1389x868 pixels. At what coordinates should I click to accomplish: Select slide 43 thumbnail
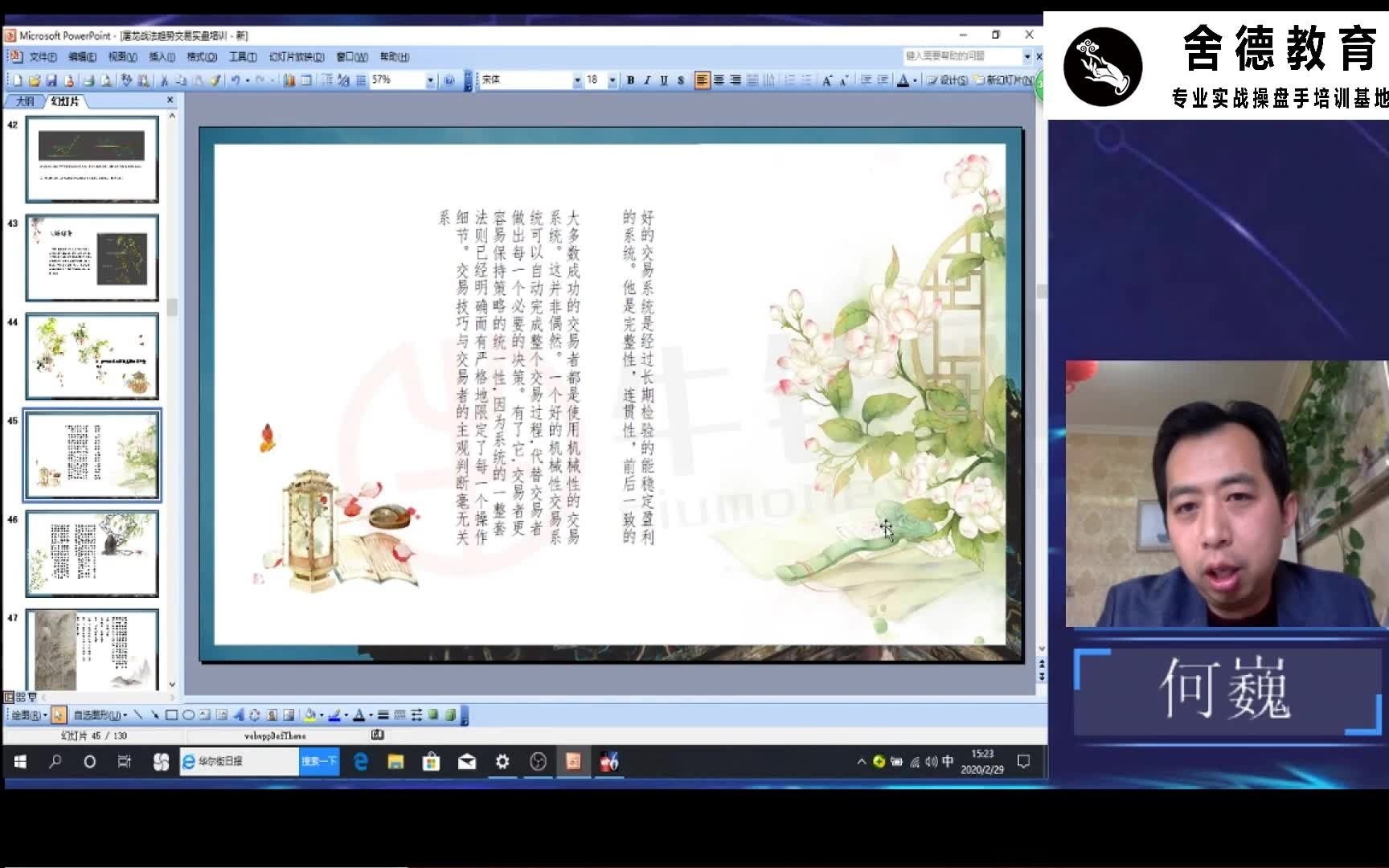tap(92, 257)
